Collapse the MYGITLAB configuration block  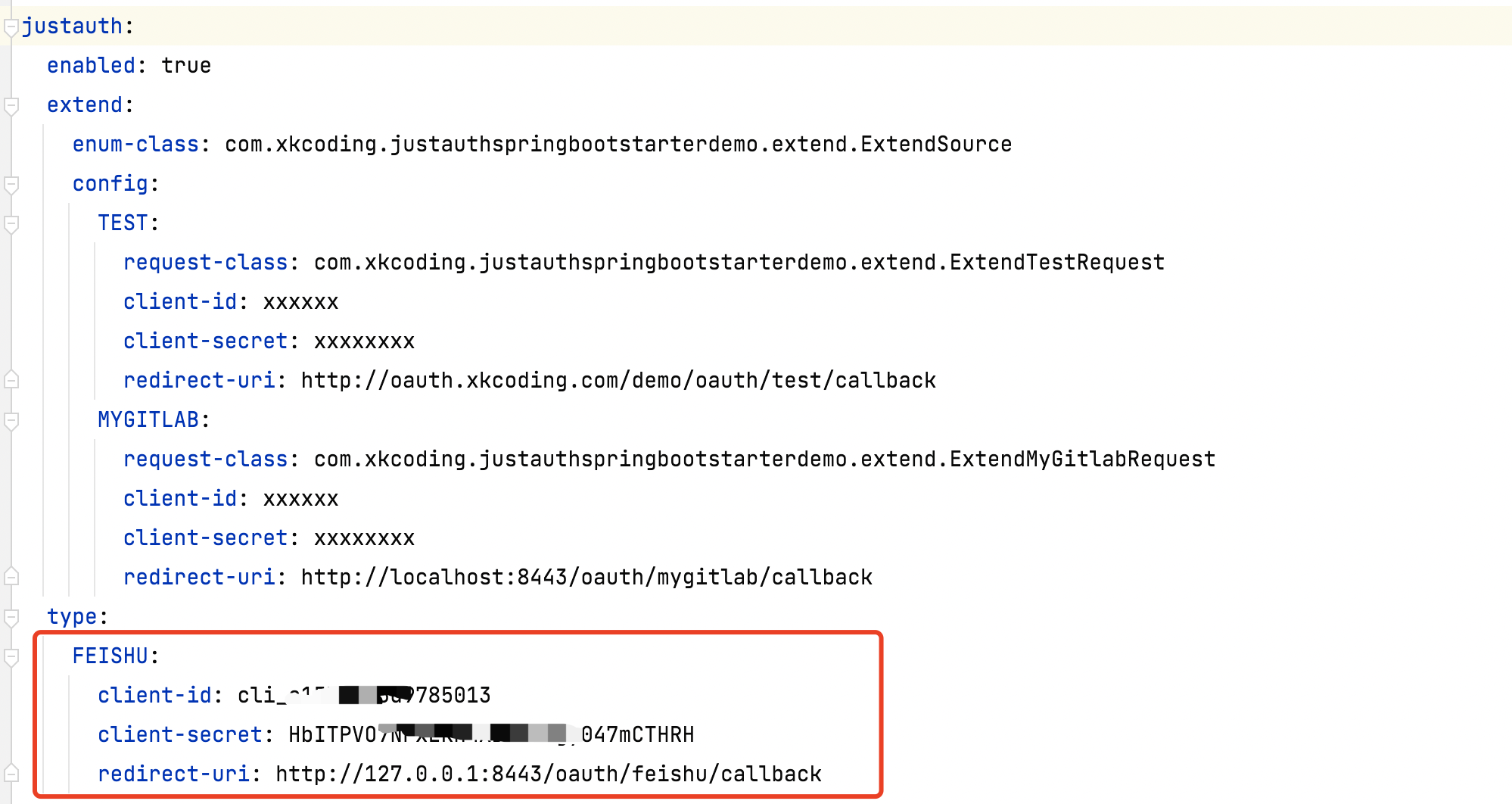(10, 422)
